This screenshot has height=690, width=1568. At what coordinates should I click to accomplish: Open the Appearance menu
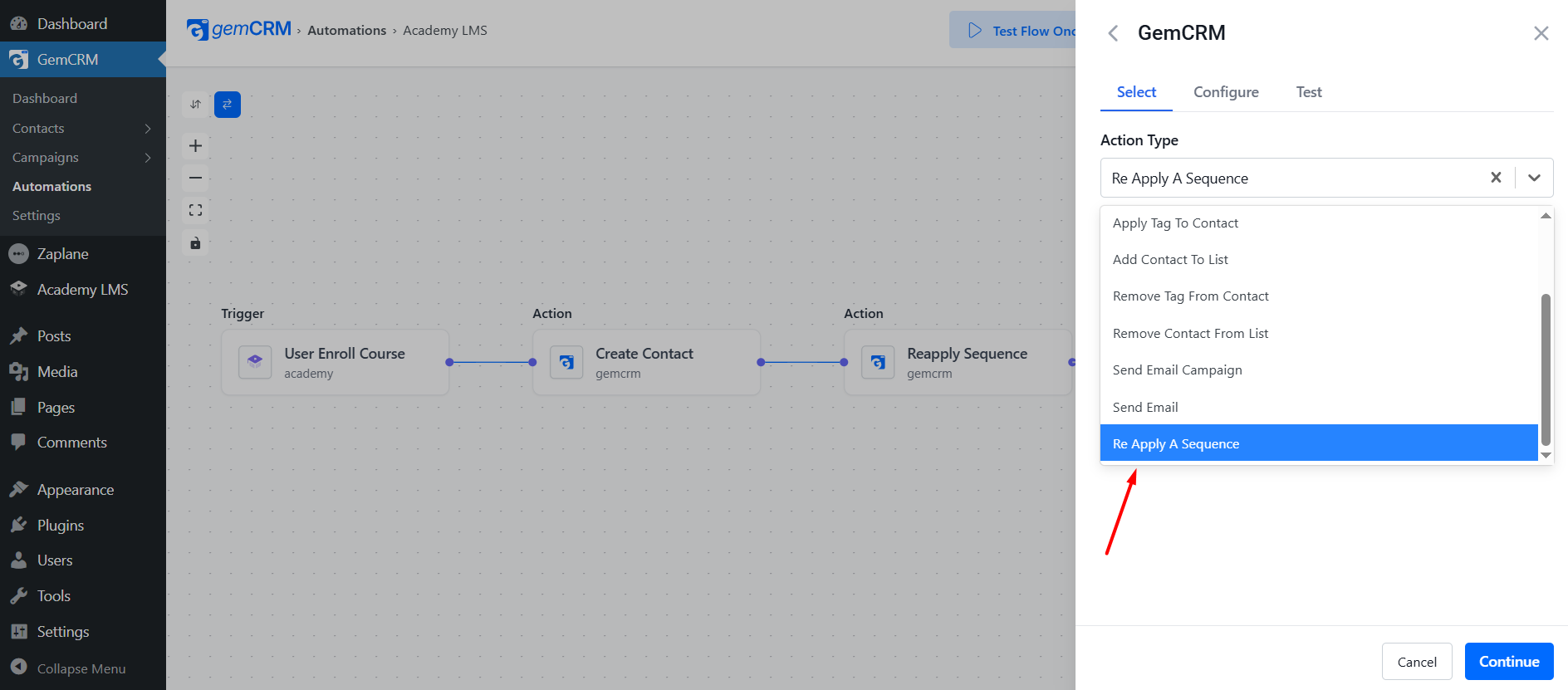click(83, 490)
